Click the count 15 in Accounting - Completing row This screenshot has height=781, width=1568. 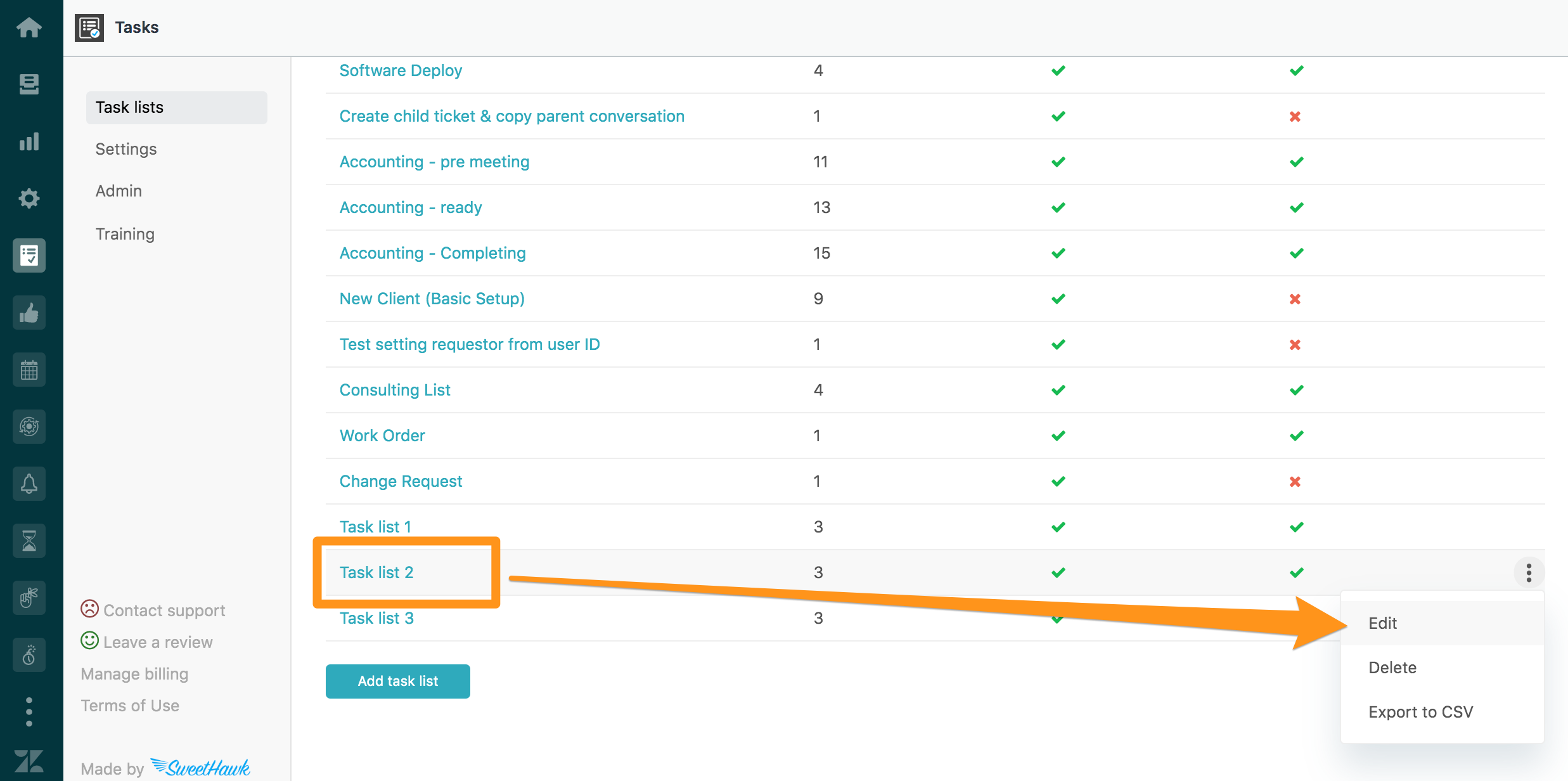point(821,253)
